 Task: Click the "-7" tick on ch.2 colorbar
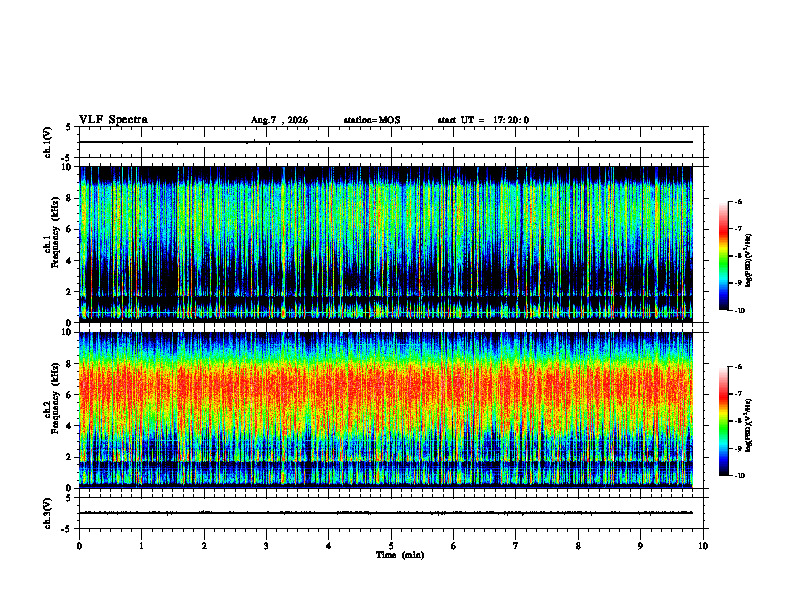pyautogui.click(x=738, y=394)
